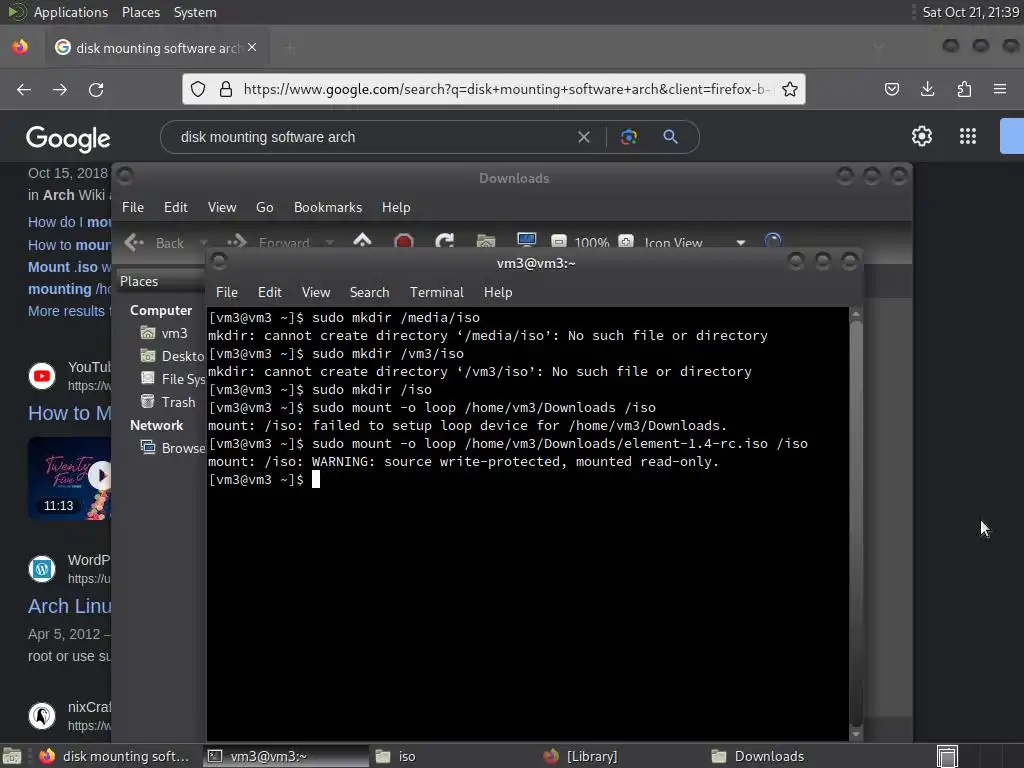Open Go menu in Downloads window
This screenshot has height=768, width=1024.
264,207
